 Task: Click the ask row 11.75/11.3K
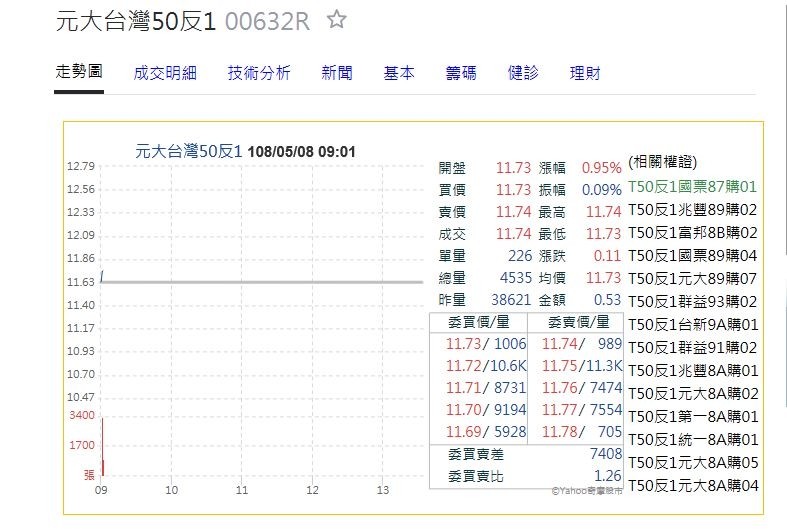point(582,366)
